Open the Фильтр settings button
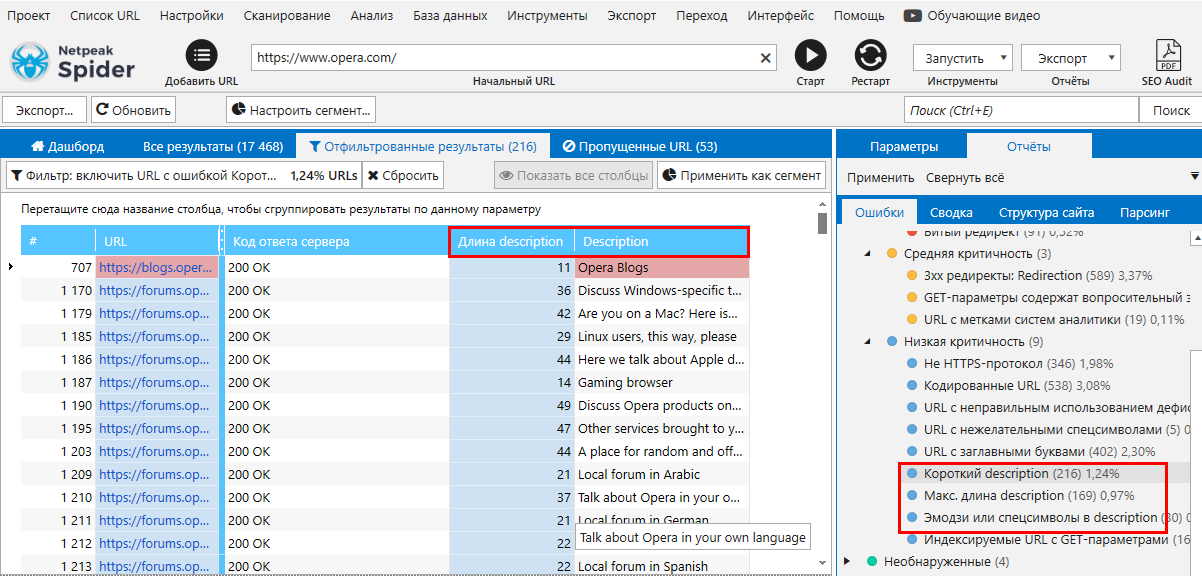Viewport: 1202px width, 576px height. click(183, 175)
